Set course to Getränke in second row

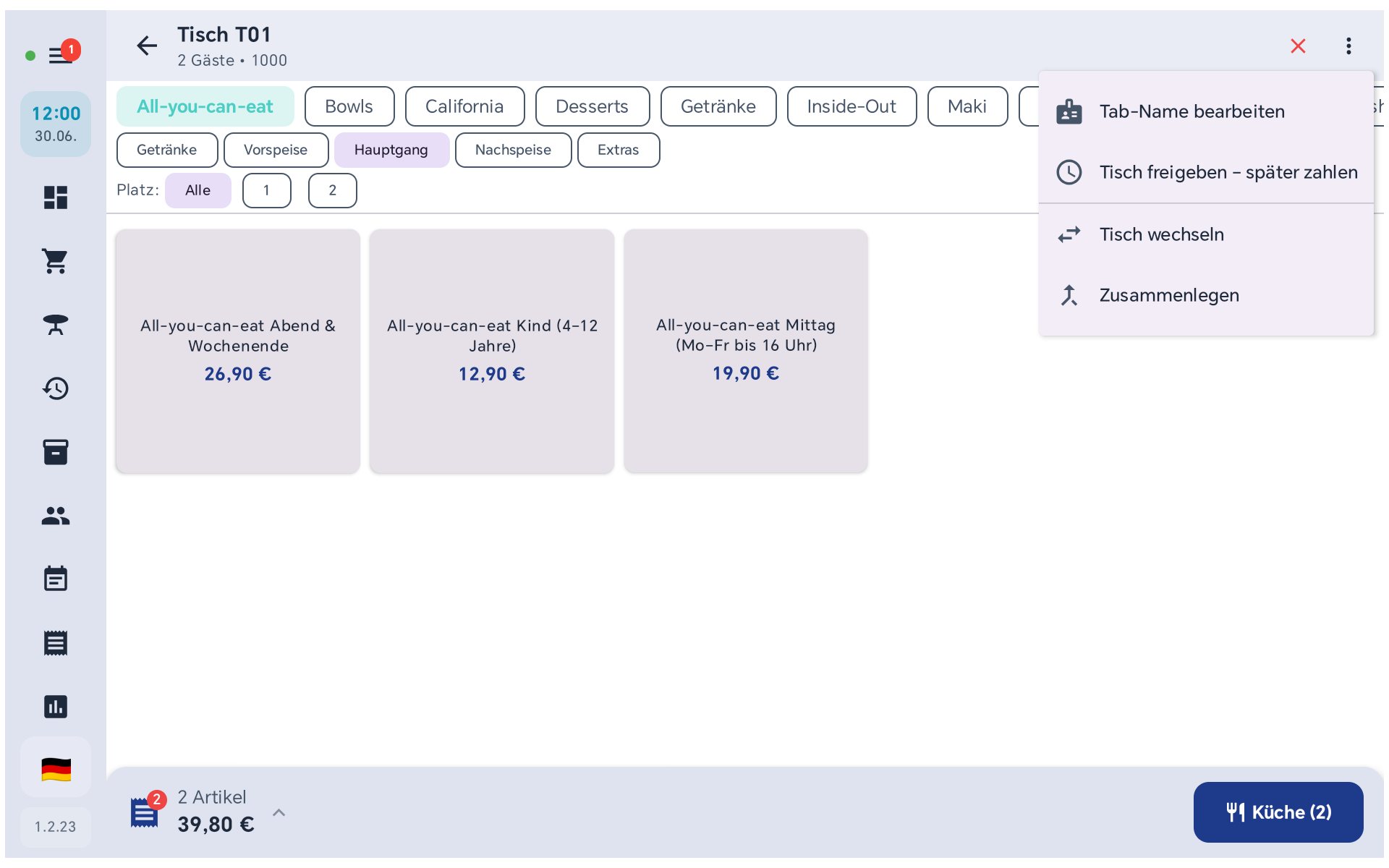pyautogui.click(x=167, y=150)
